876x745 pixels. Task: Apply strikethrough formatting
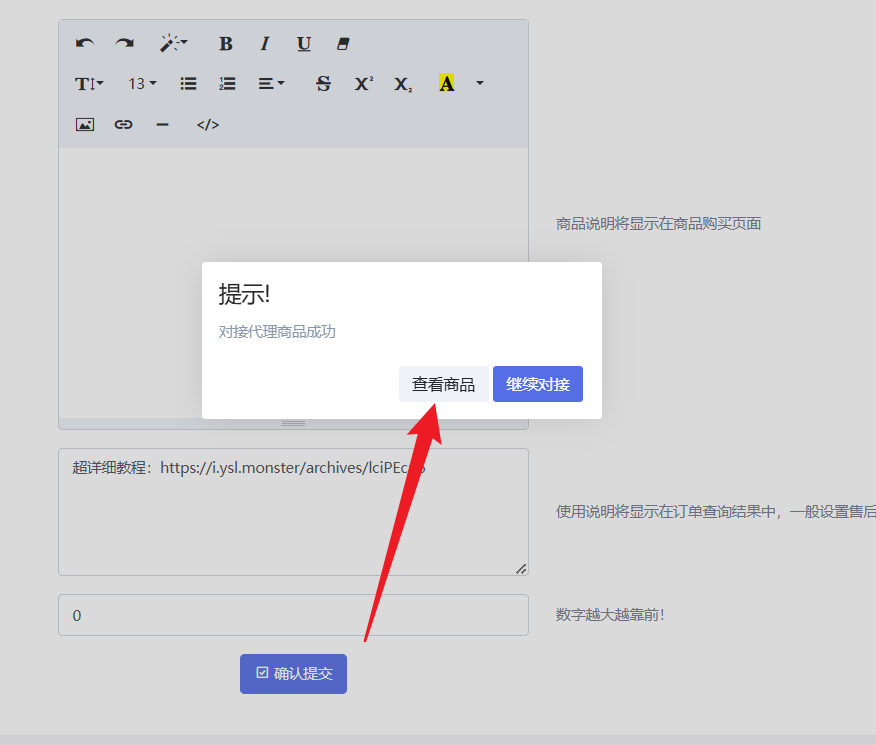[323, 84]
